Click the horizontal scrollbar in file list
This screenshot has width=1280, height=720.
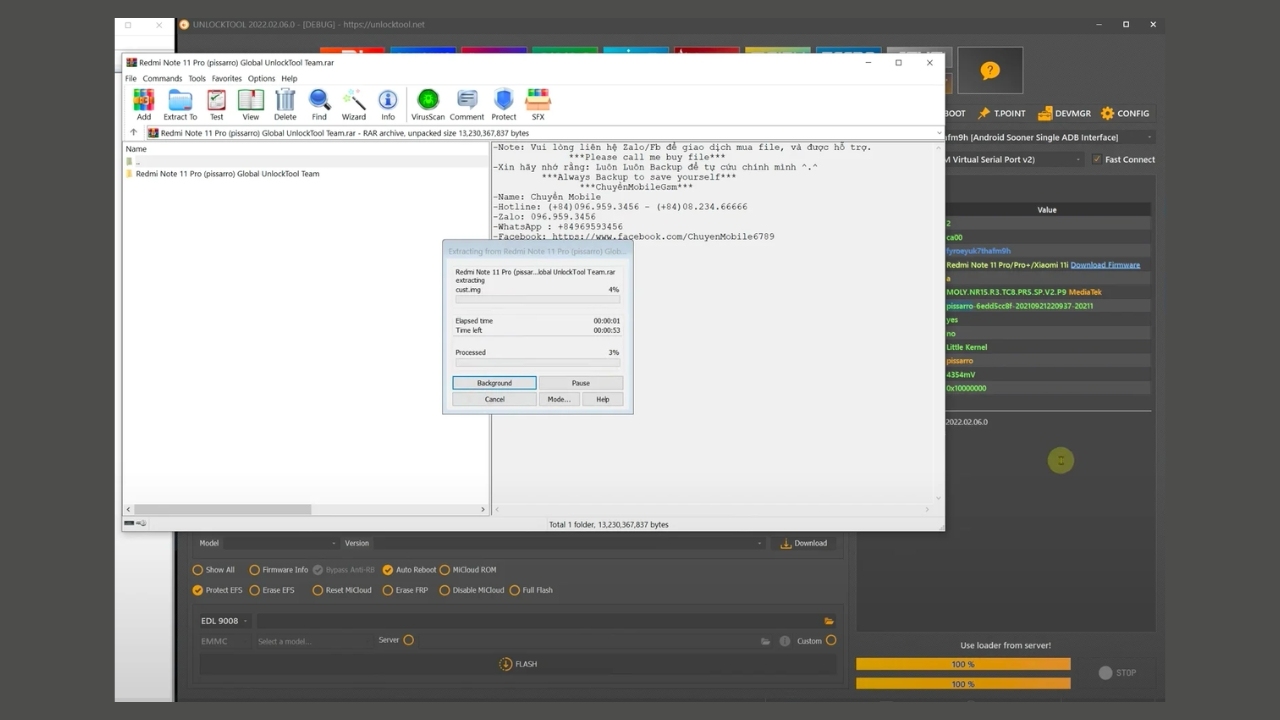(x=223, y=509)
